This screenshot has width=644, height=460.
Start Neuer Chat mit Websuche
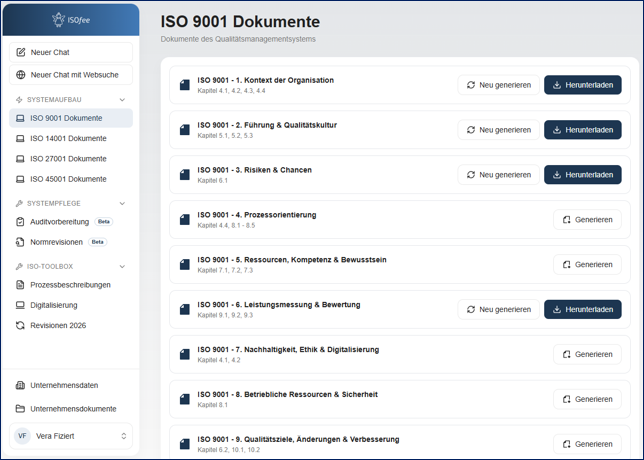(71, 75)
